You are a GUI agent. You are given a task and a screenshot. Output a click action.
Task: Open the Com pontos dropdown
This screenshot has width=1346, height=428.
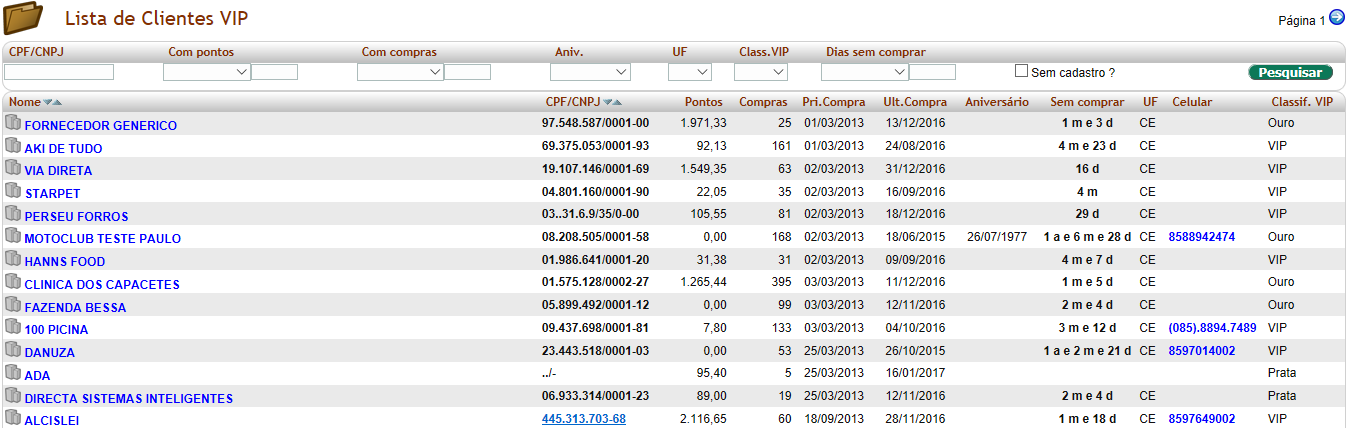tap(206, 72)
